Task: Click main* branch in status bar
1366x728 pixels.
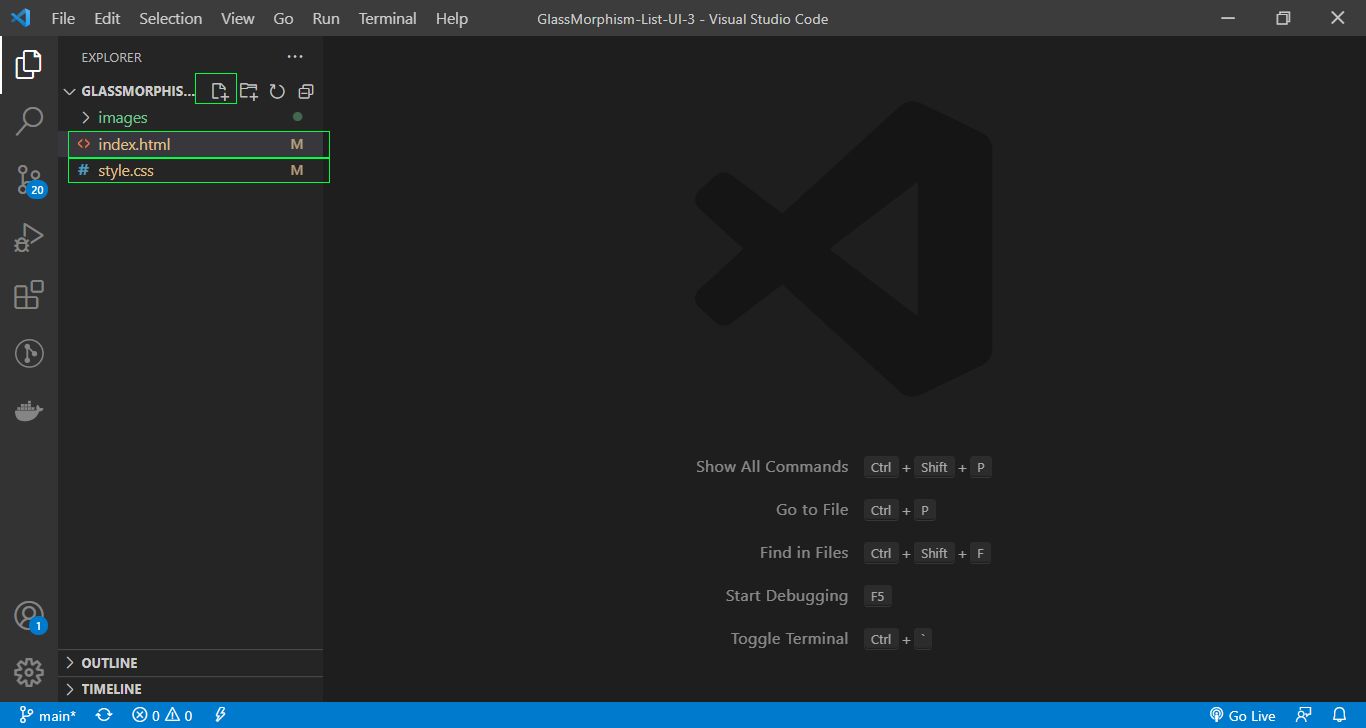Action: click(x=48, y=715)
